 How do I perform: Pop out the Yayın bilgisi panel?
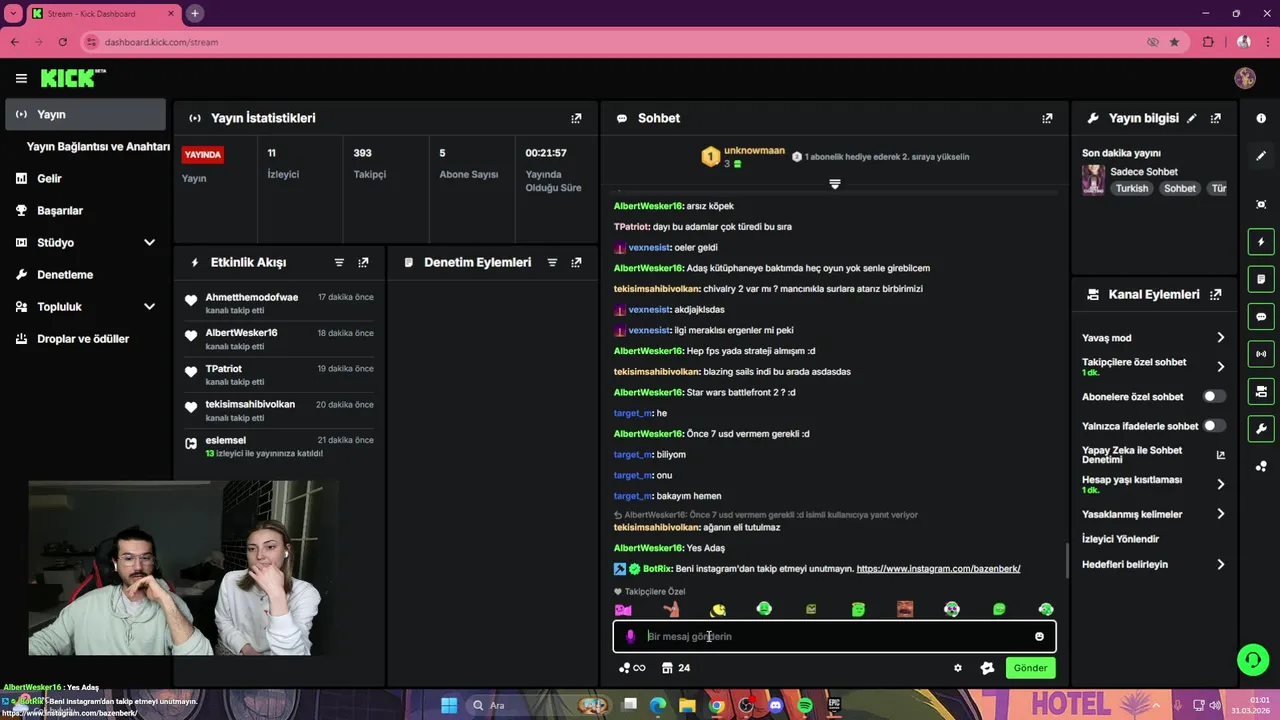1215,118
